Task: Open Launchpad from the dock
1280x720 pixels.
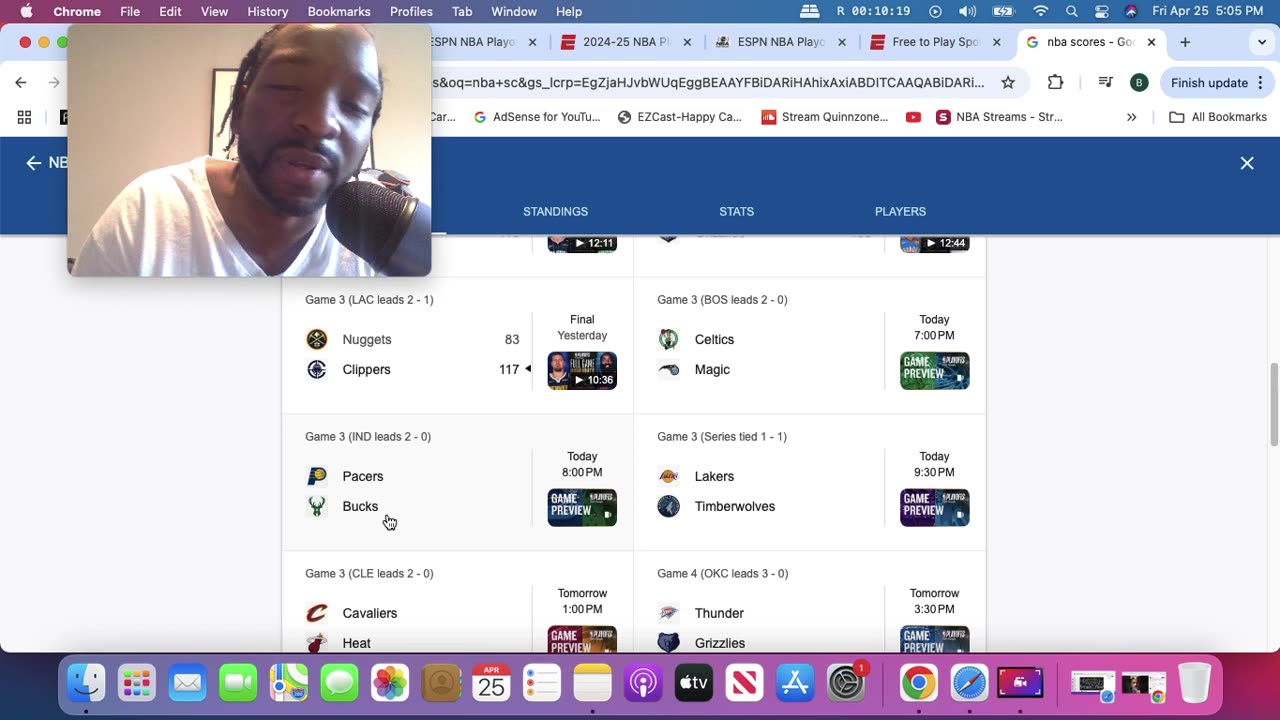Action: pos(136,684)
